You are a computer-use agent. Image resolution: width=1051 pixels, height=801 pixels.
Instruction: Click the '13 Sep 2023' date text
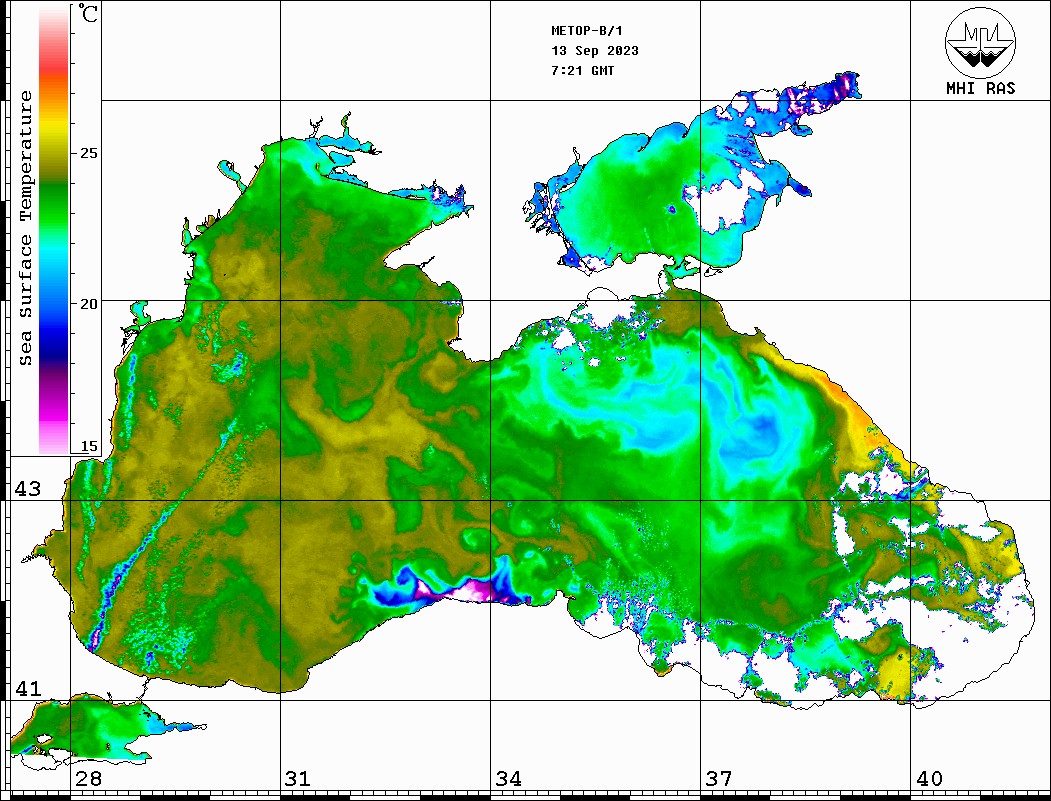(595, 51)
